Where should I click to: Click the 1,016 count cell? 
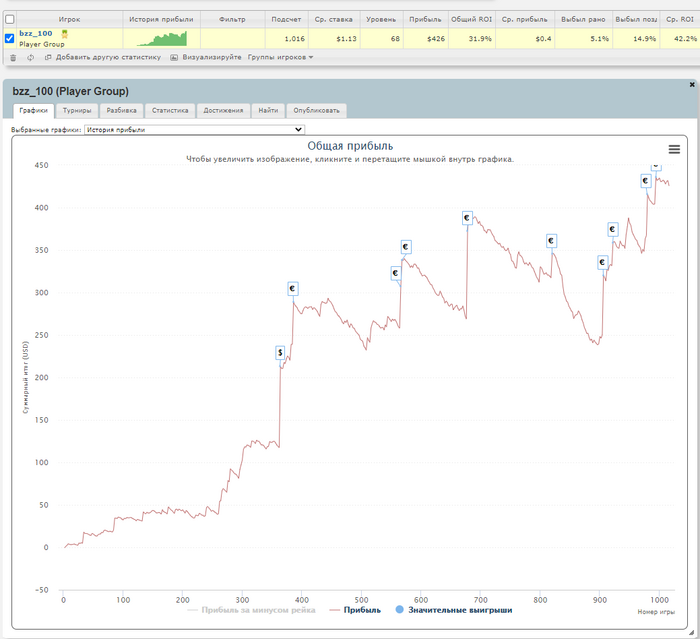[287, 38]
